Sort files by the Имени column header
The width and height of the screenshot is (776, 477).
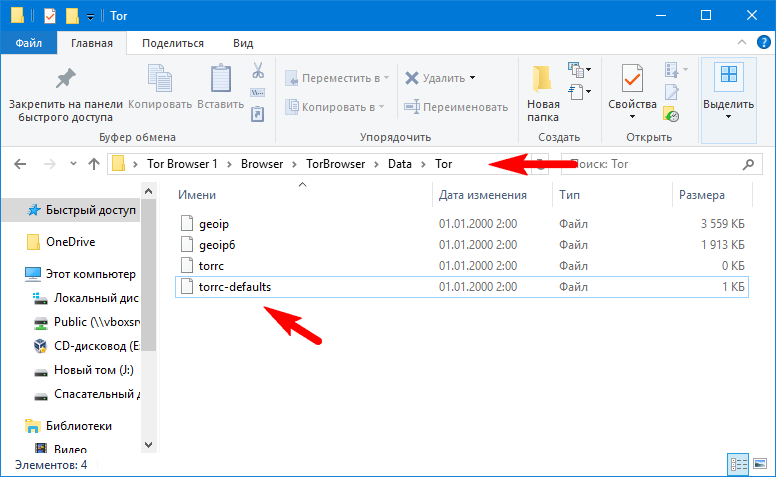[197, 195]
